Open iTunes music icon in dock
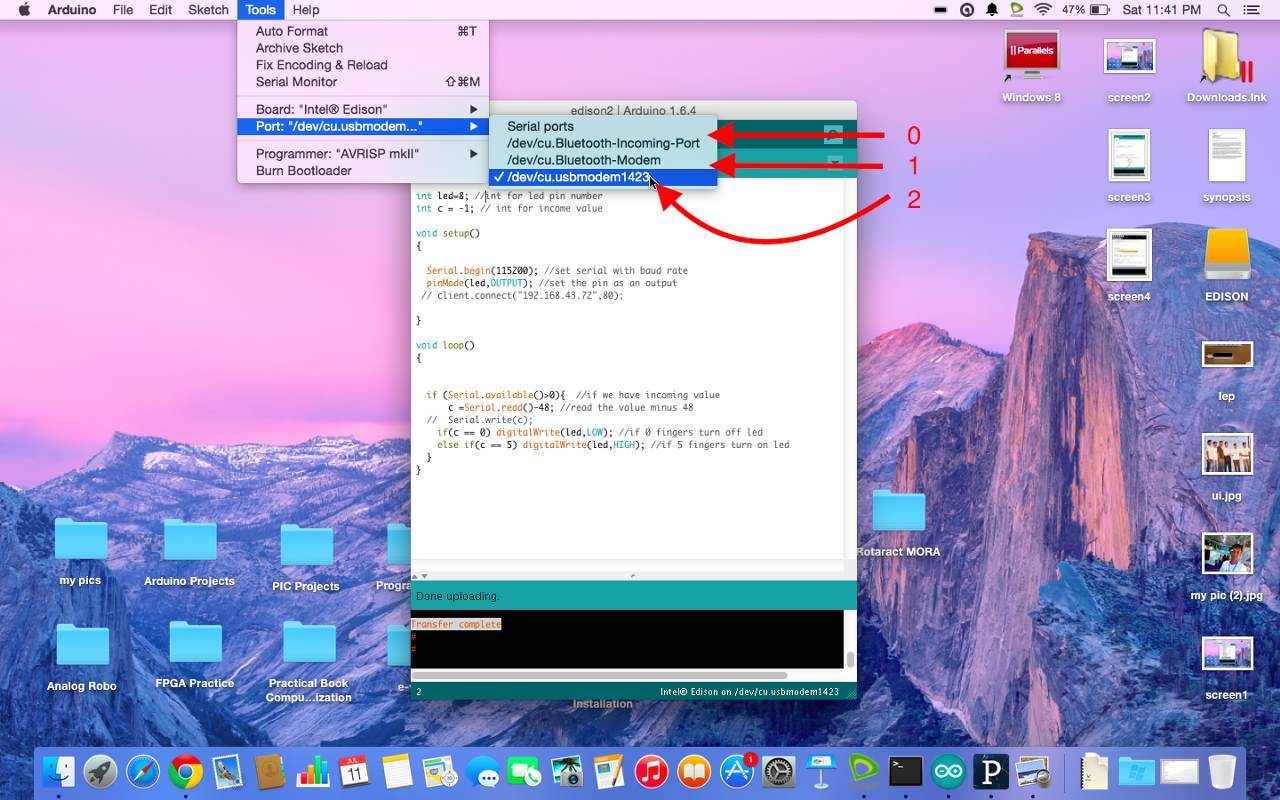Viewport: 1280px width, 800px height. (651, 771)
